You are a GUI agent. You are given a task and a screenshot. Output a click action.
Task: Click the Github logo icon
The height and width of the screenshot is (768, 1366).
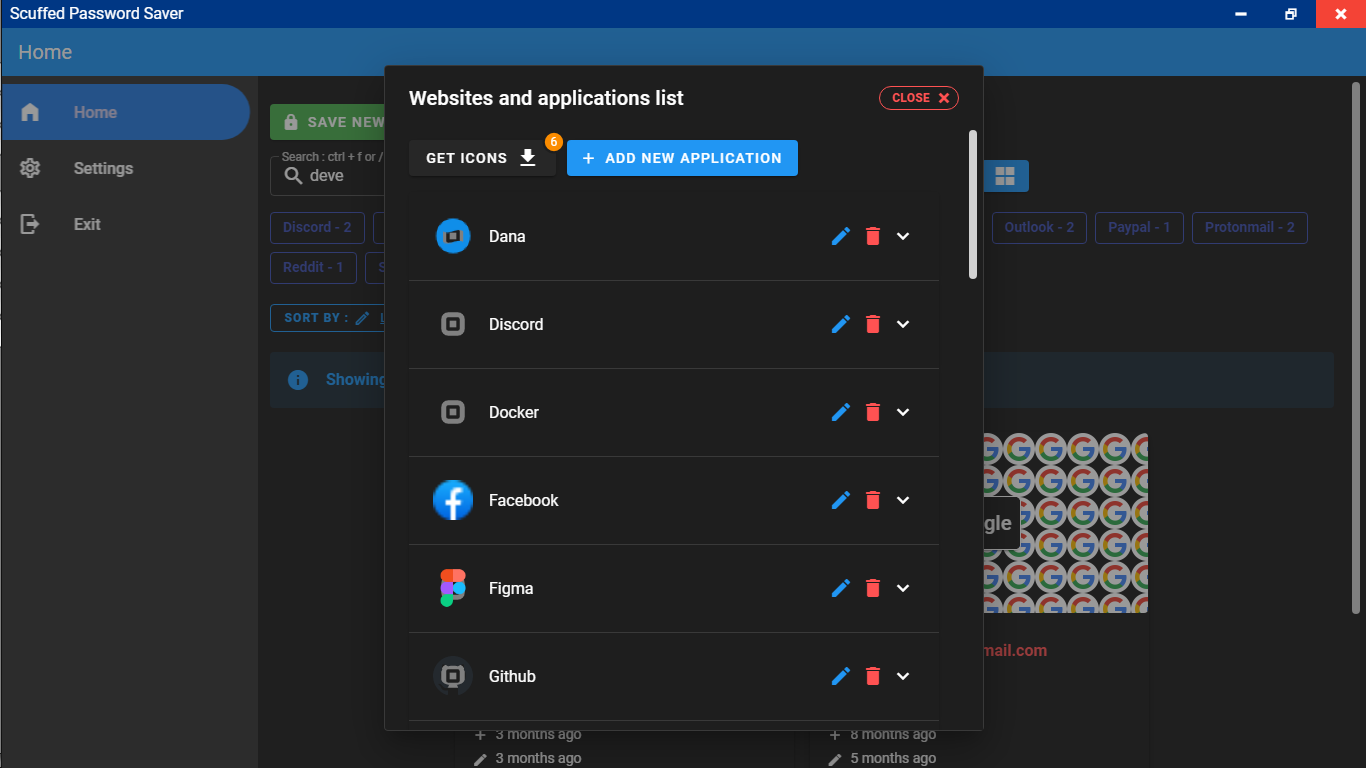(453, 676)
